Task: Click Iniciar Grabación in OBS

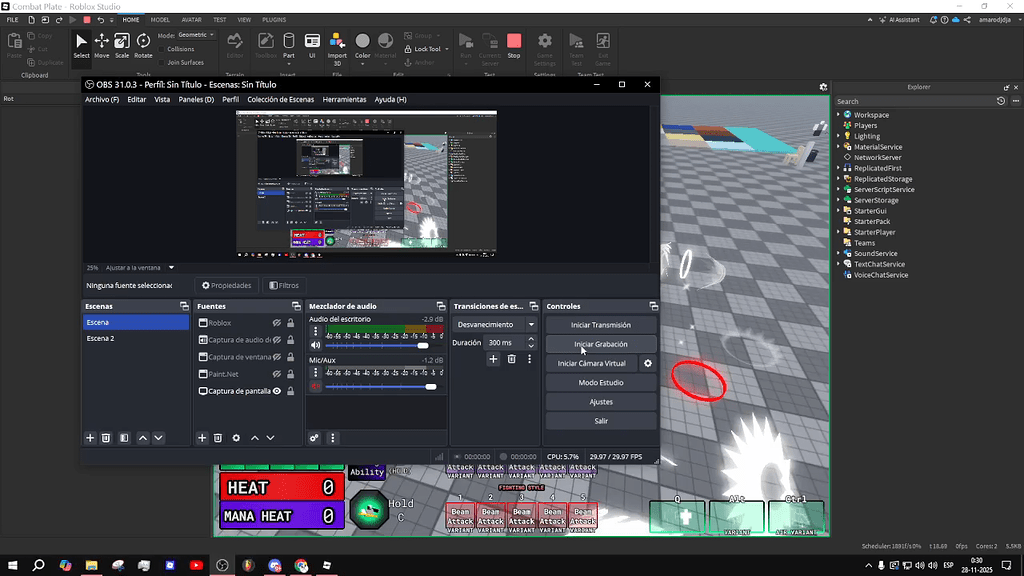Action: [601, 343]
